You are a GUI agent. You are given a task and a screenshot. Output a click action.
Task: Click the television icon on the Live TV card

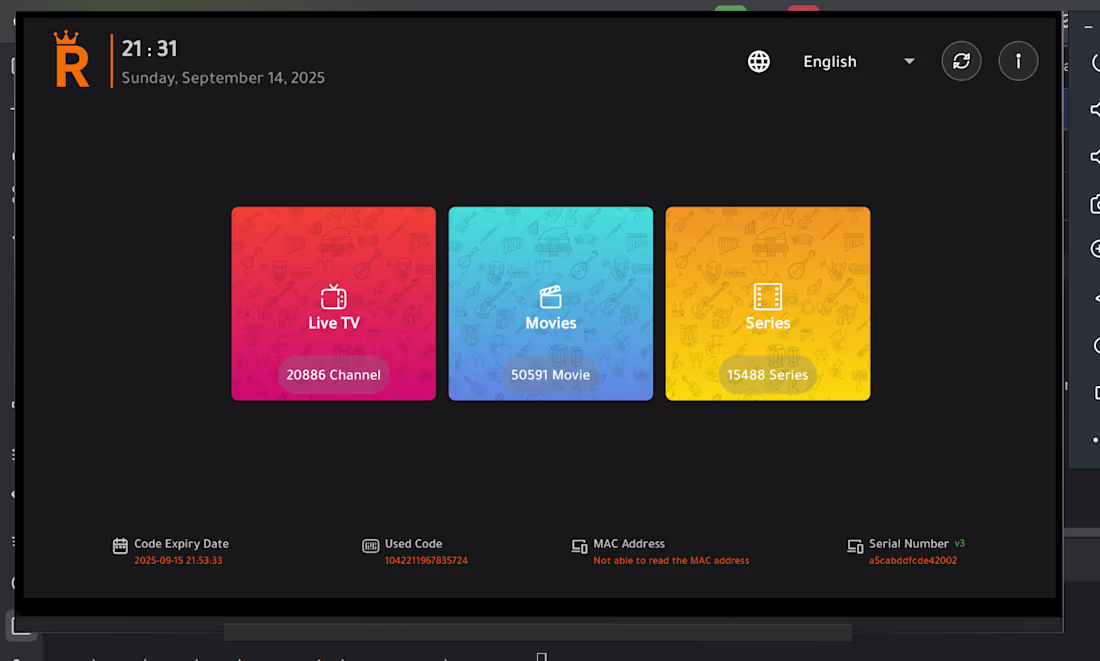(x=333, y=295)
